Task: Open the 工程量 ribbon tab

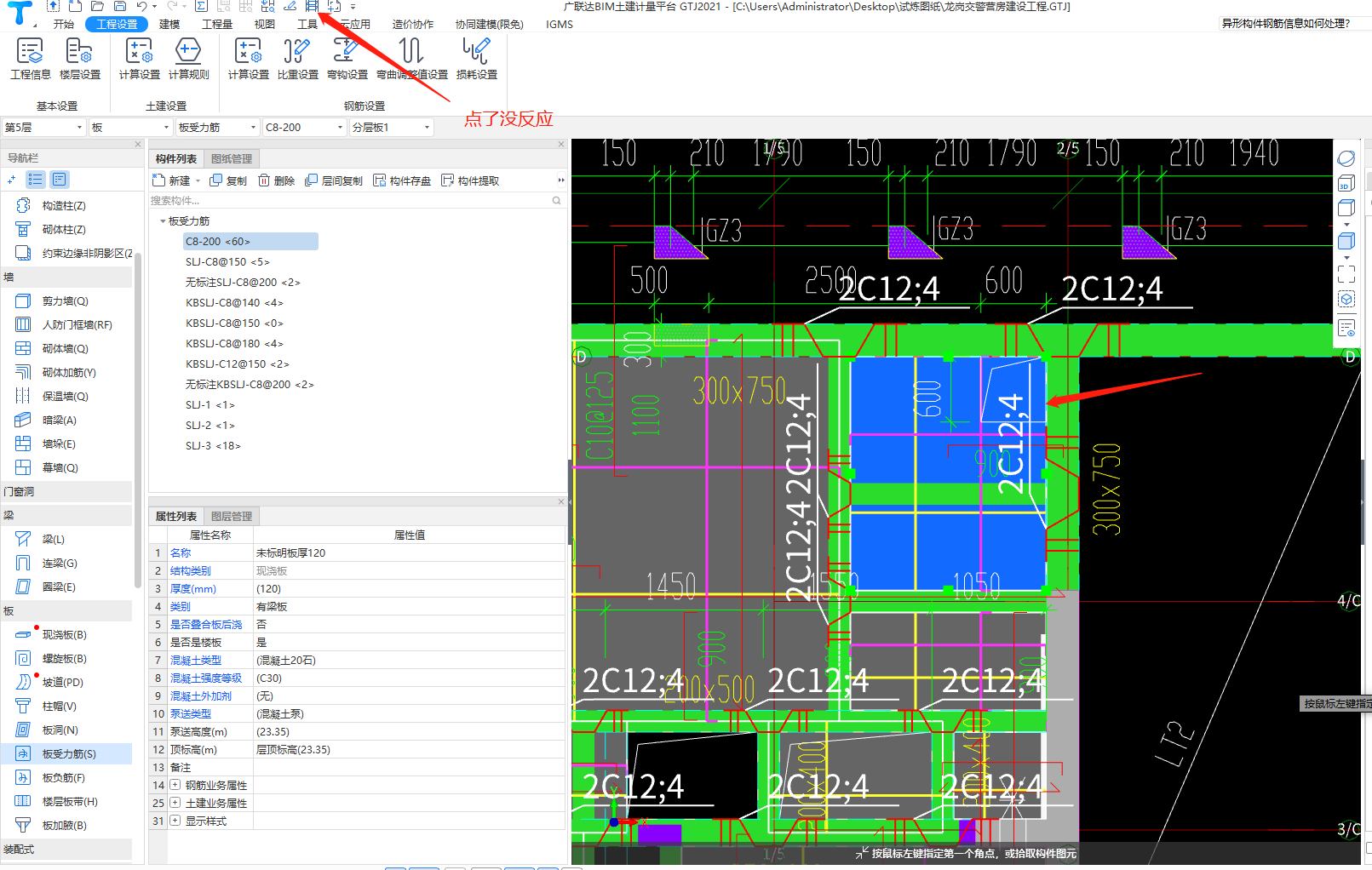Action: click(217, 24)
